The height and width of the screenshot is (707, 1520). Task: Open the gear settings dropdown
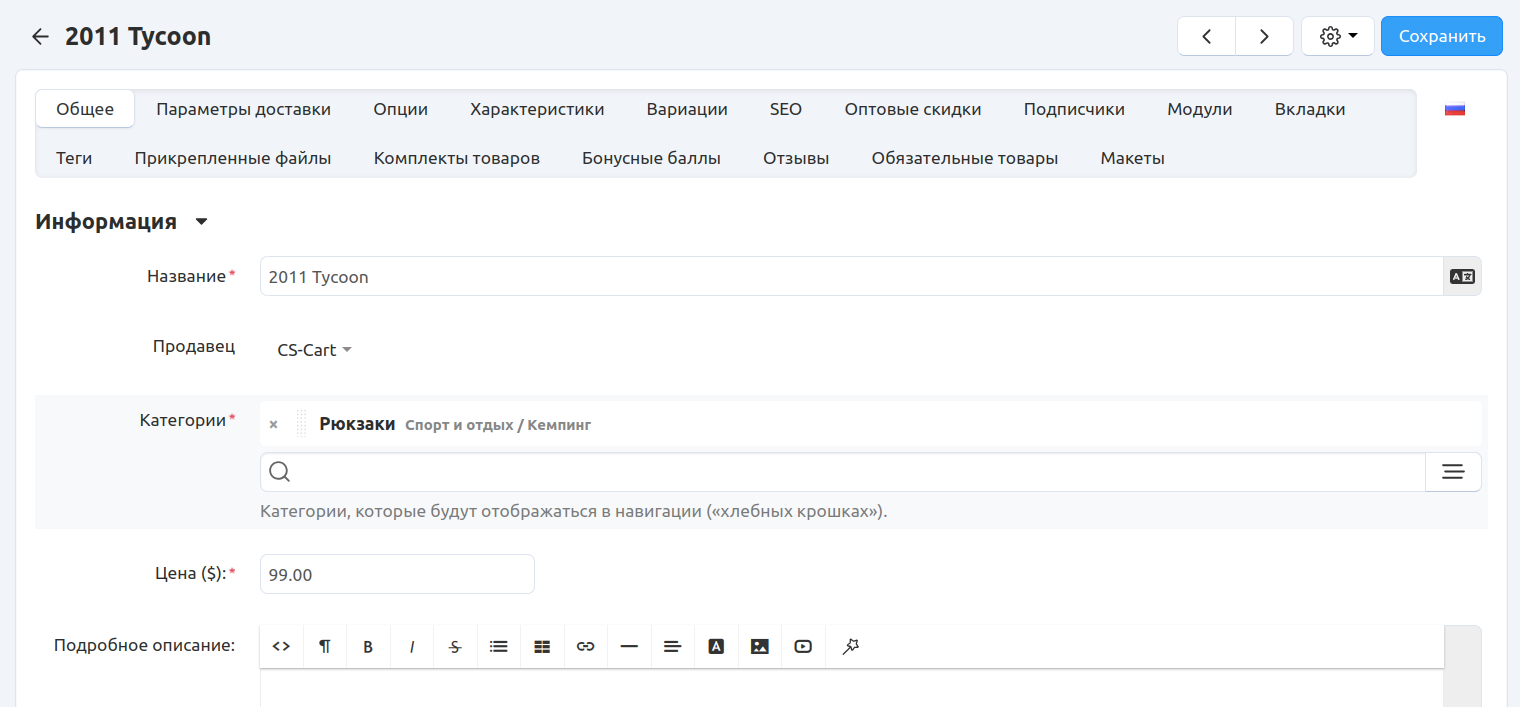point(1337,36)
